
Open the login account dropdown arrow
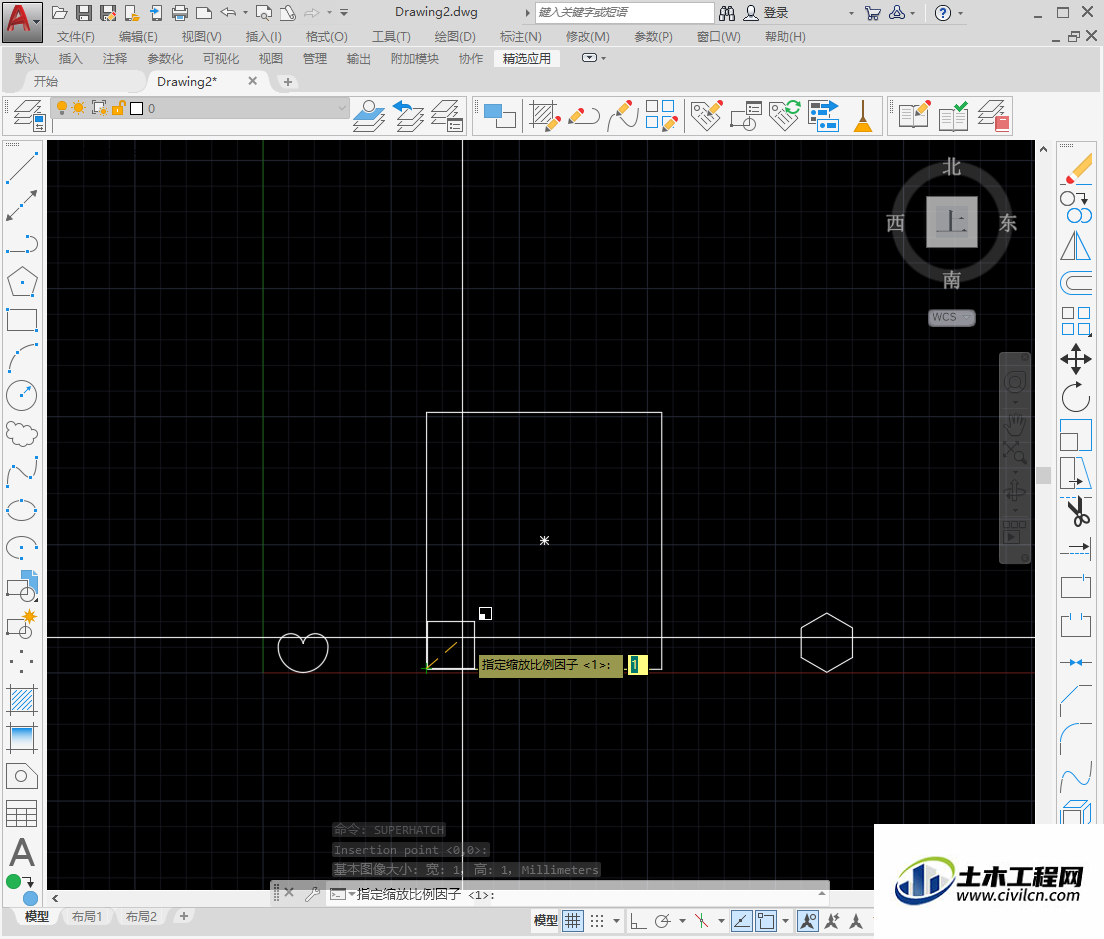pyautogui.click(x=851, y=13)
